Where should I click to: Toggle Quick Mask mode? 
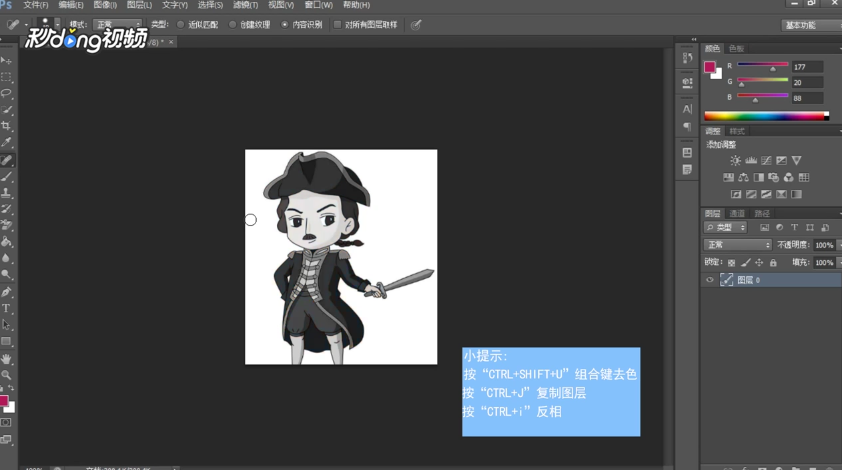click(x=6, y=423)
